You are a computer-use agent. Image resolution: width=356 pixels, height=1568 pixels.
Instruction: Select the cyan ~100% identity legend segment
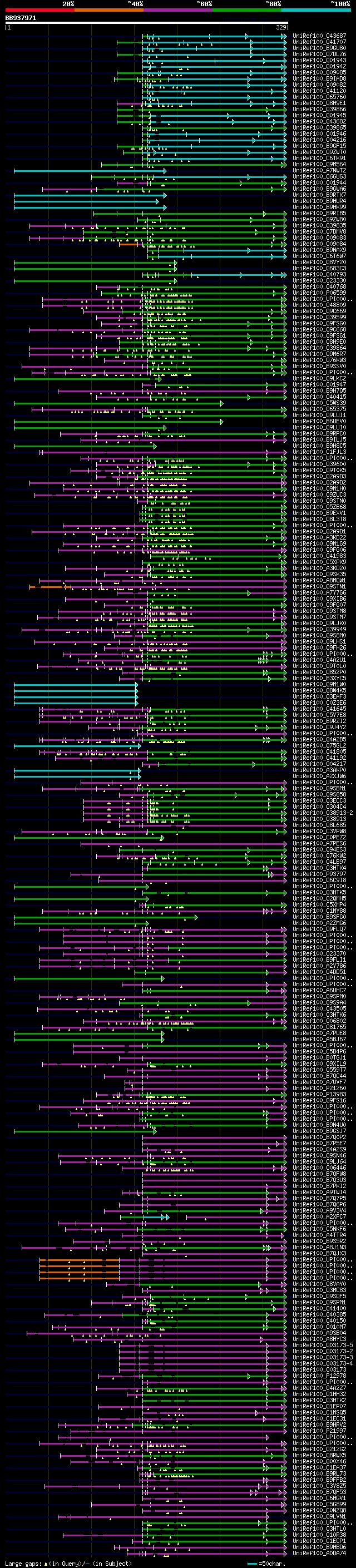pyautogui.click(x=316, y=10)
